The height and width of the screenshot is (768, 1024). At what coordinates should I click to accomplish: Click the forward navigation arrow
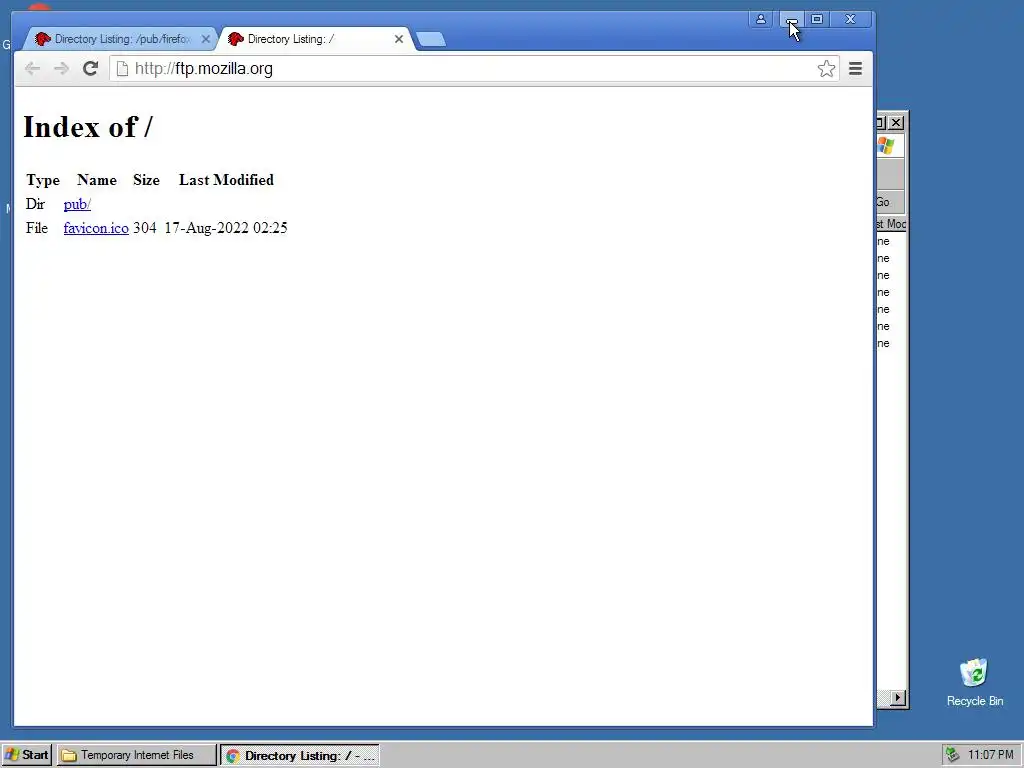pos(61,69)
